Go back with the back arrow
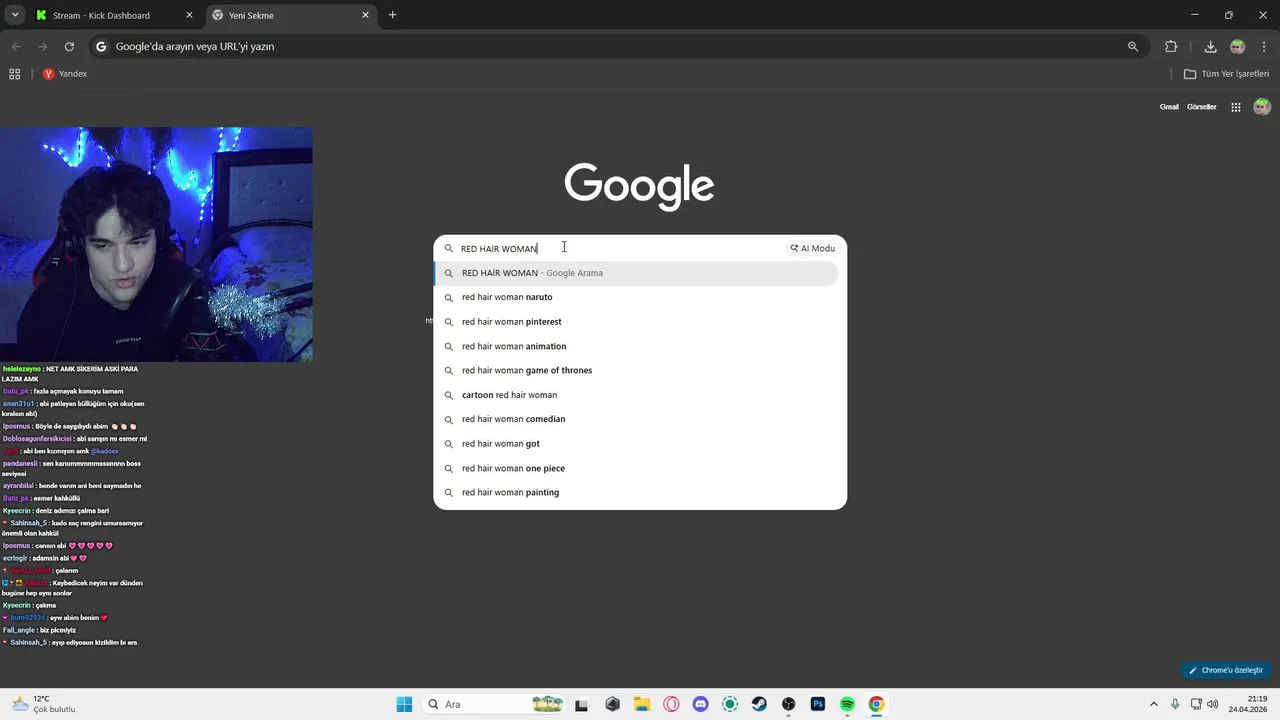Image resolution: width=1280 pixels, height=720 pixels. 16,46
